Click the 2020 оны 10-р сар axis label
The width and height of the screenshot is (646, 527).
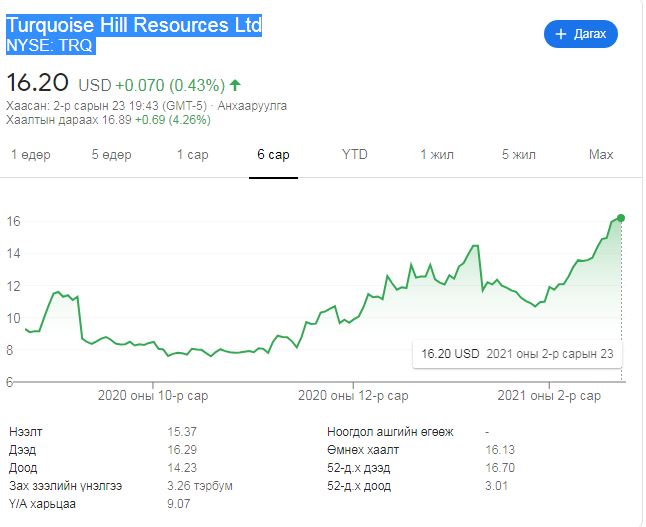153,396
